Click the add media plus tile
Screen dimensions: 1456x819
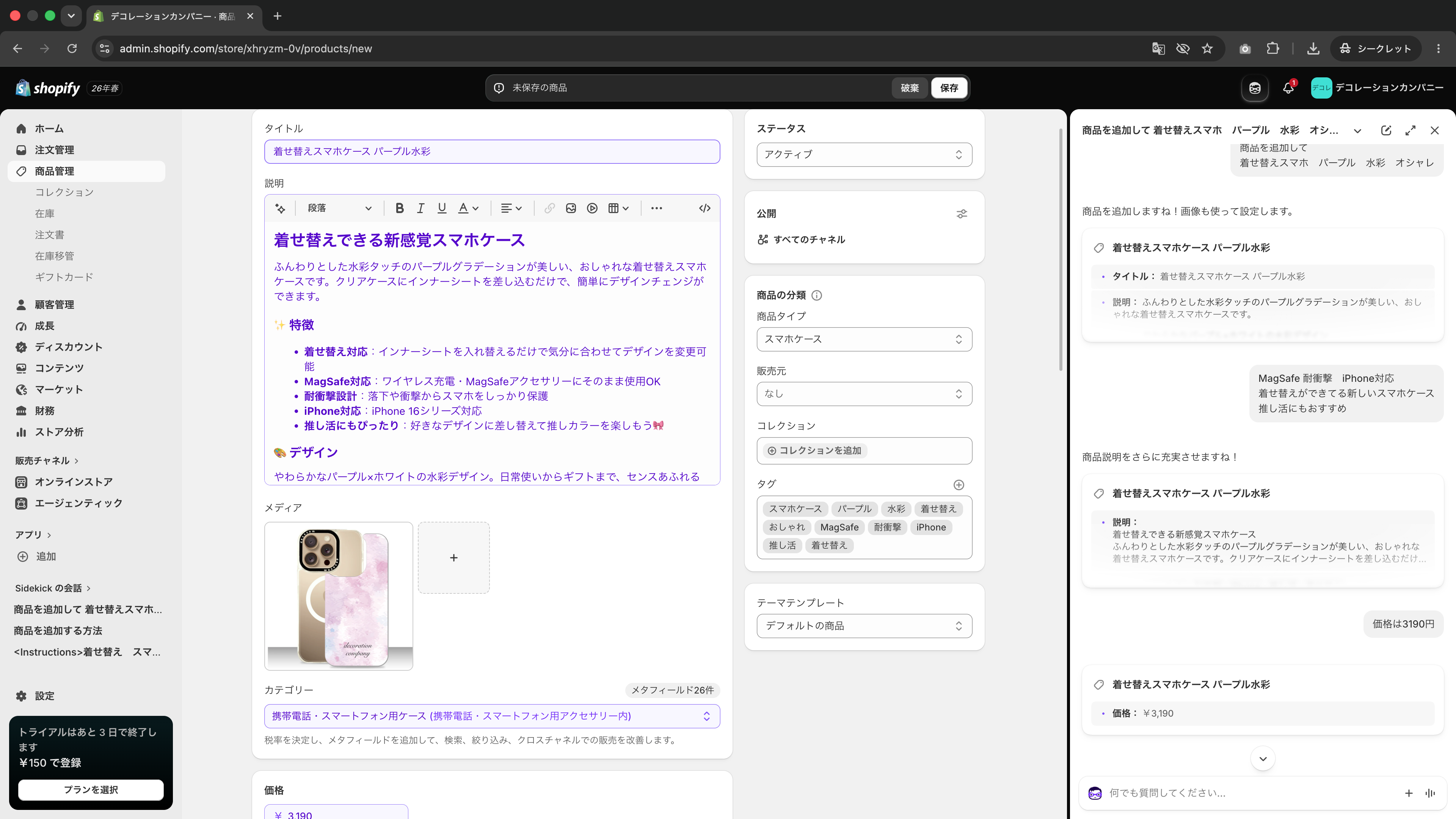(x=454, y=558)
